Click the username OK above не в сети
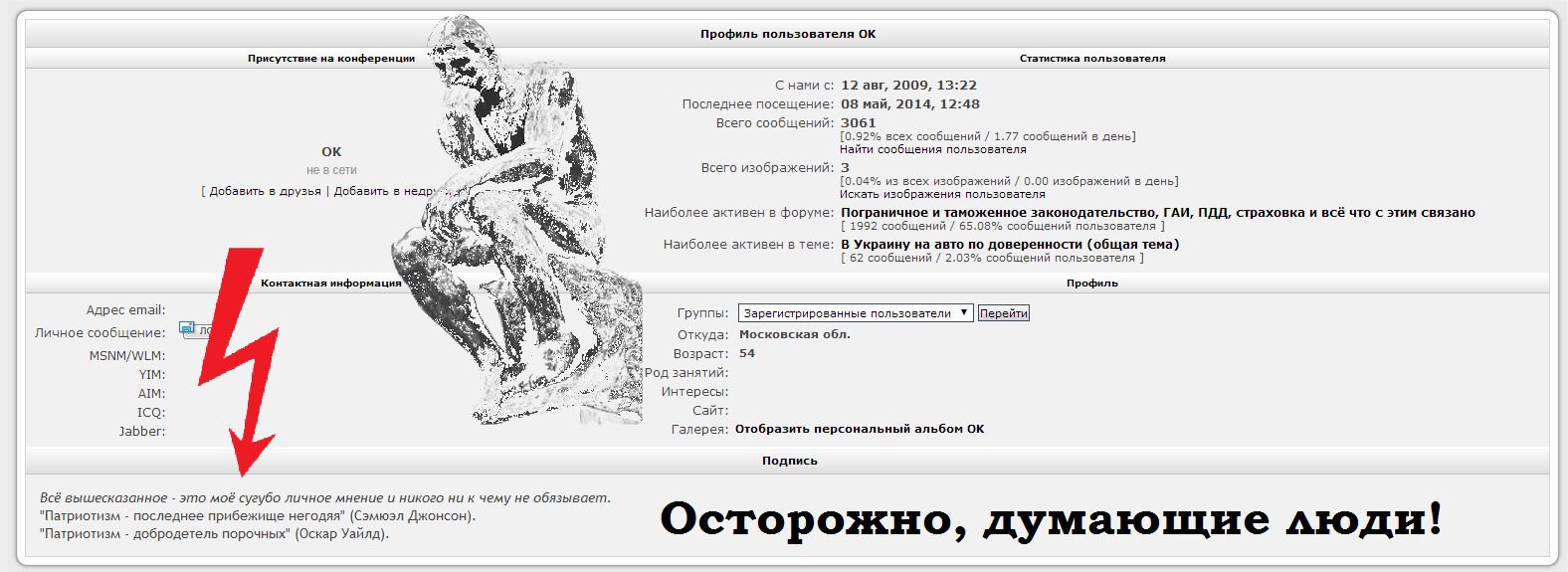Screen dimensions: 1568x572 coord(331,152)
